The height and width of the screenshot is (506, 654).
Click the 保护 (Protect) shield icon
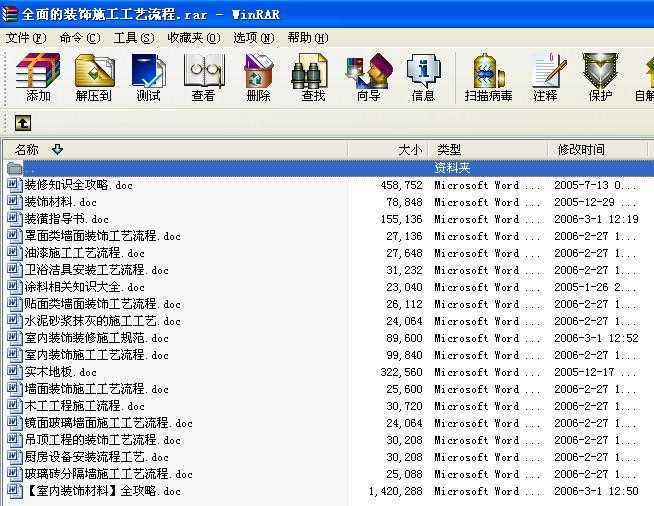(x=601, y=77)
